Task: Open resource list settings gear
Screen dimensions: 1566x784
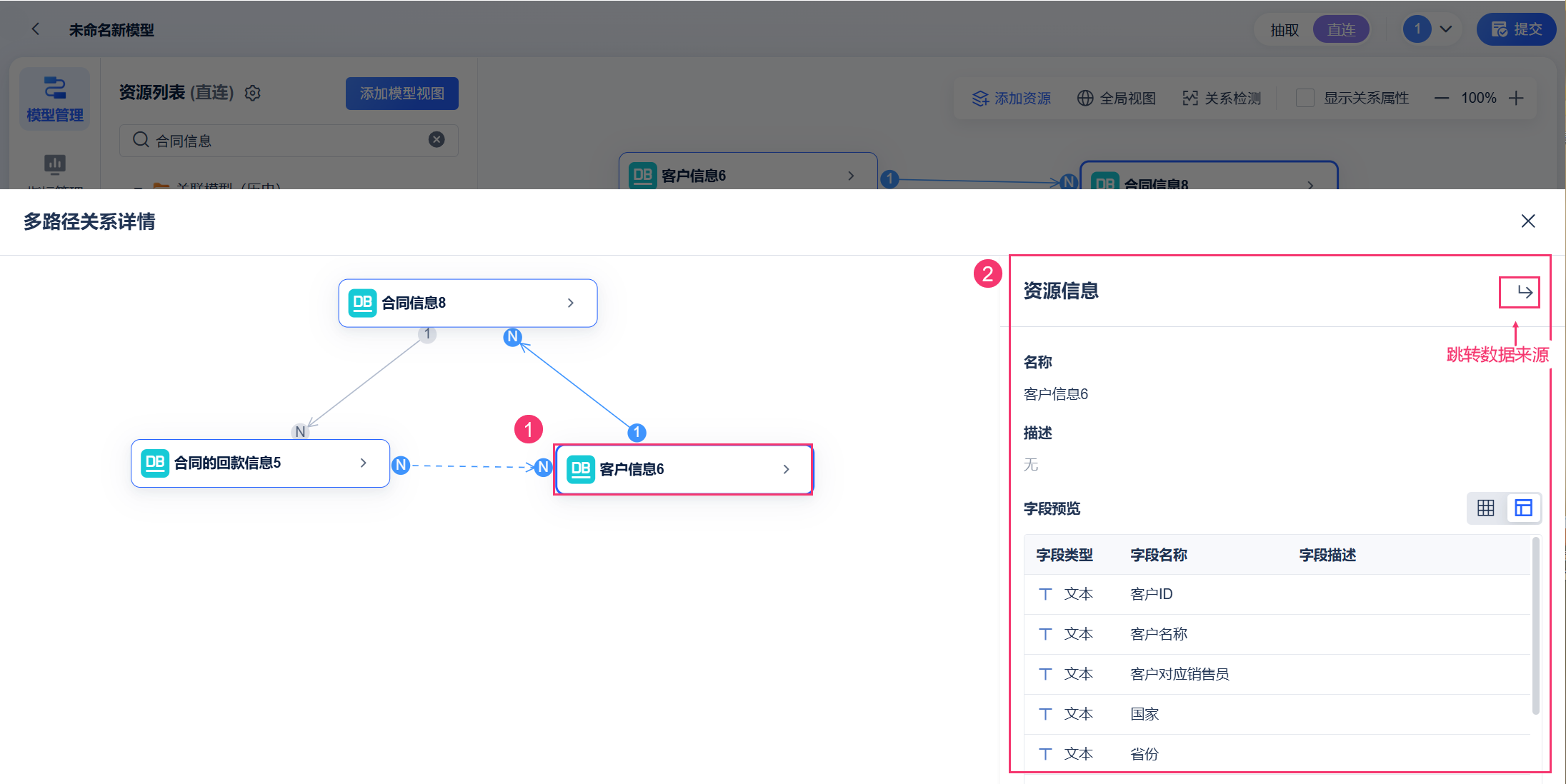Action: pos(253,94)
